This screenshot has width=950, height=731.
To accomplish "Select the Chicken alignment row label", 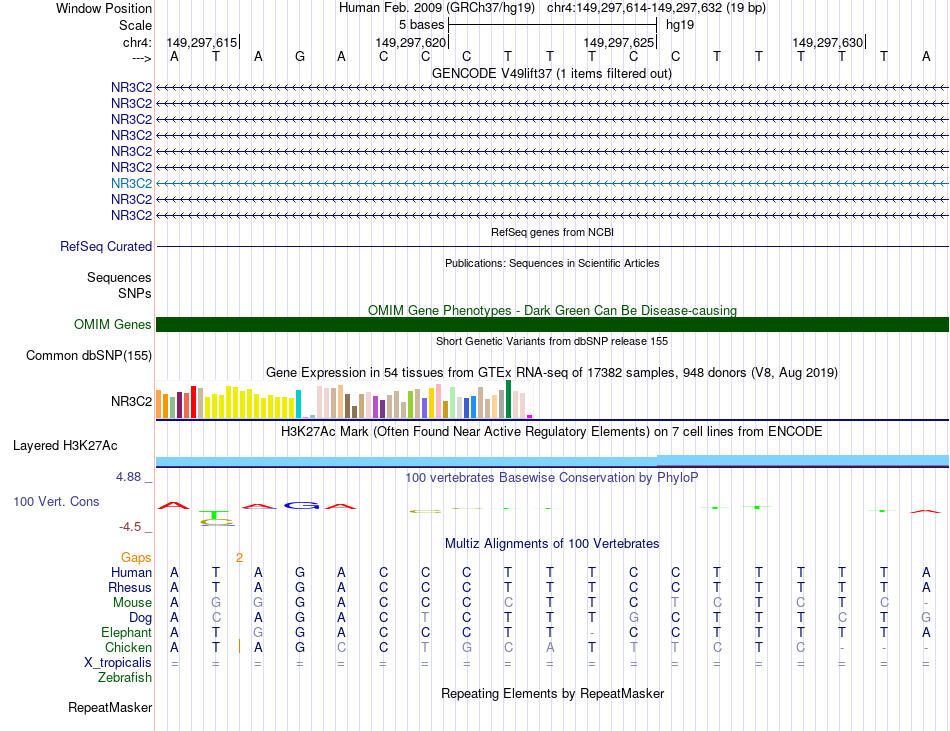I will coord(128,647).
